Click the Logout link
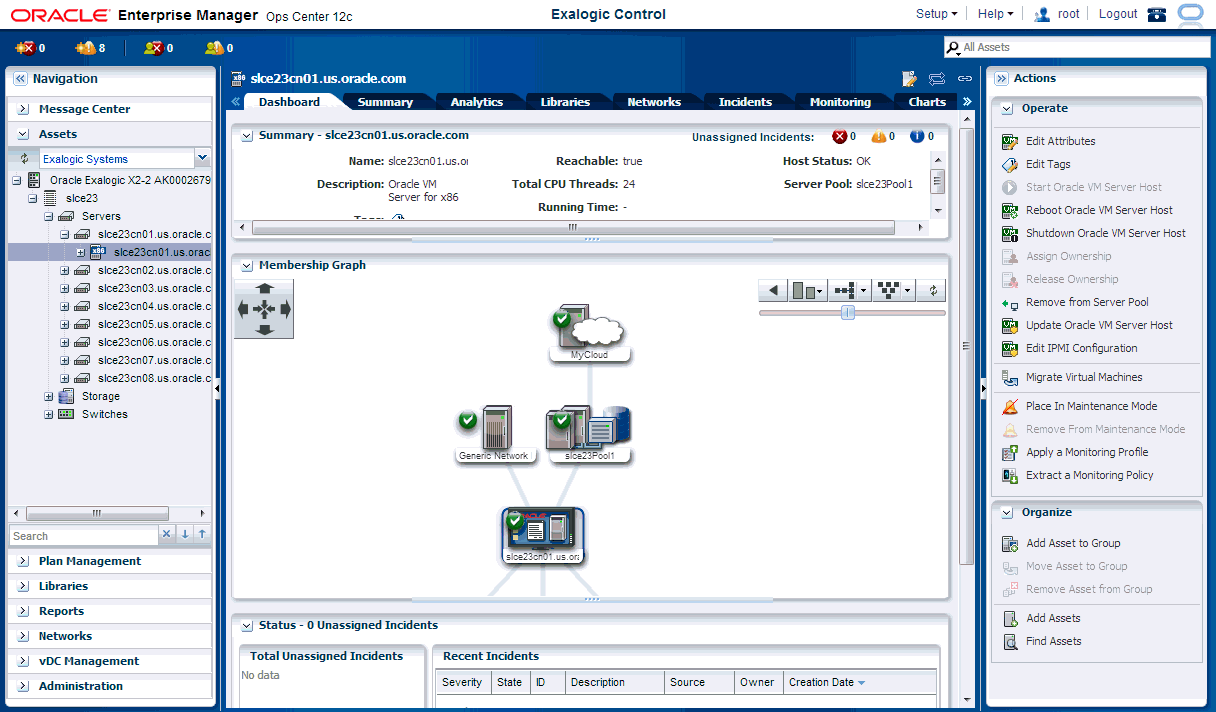 click(1118, 14)
